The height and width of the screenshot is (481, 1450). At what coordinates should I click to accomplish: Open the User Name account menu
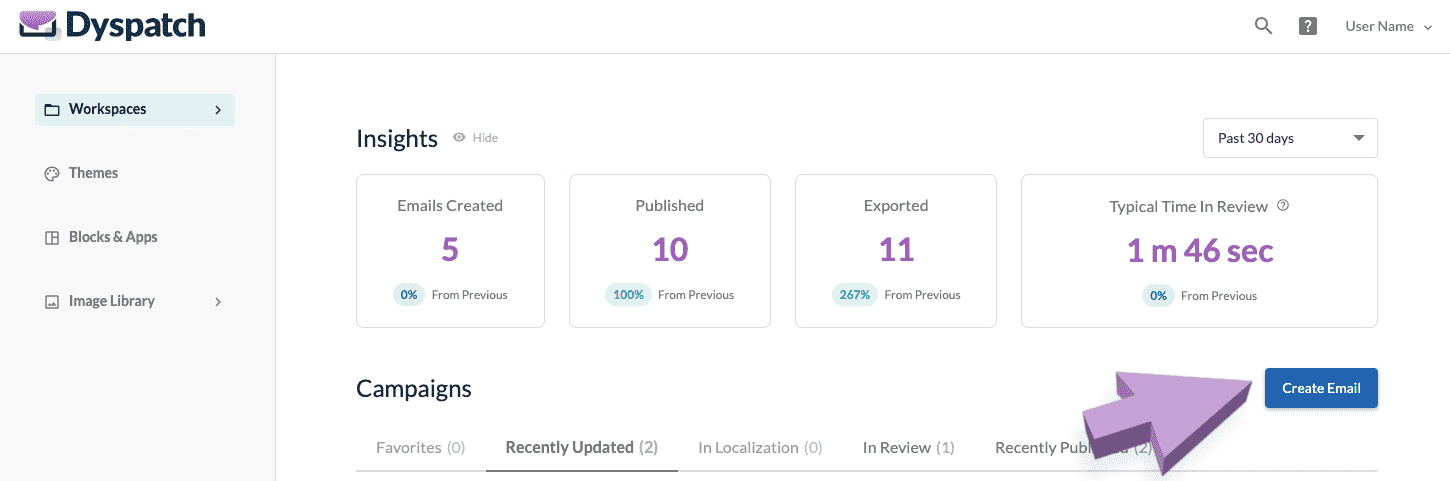[1388, 26]
